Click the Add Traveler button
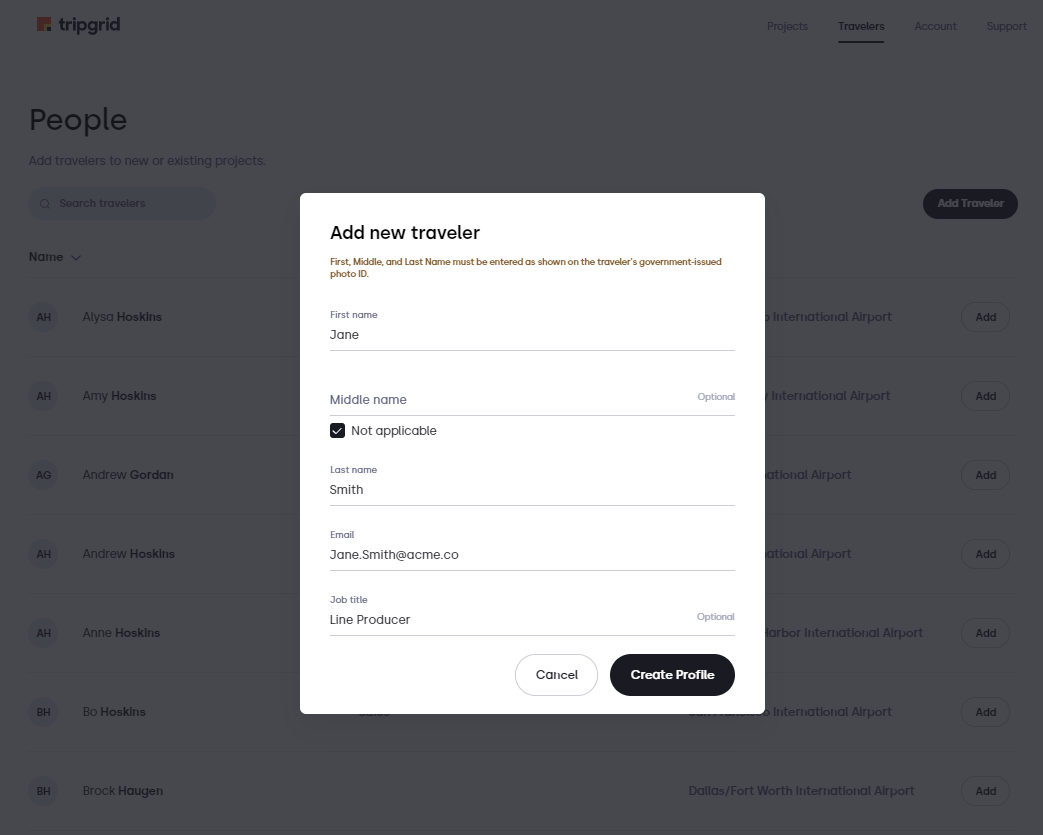 (970, 204)
